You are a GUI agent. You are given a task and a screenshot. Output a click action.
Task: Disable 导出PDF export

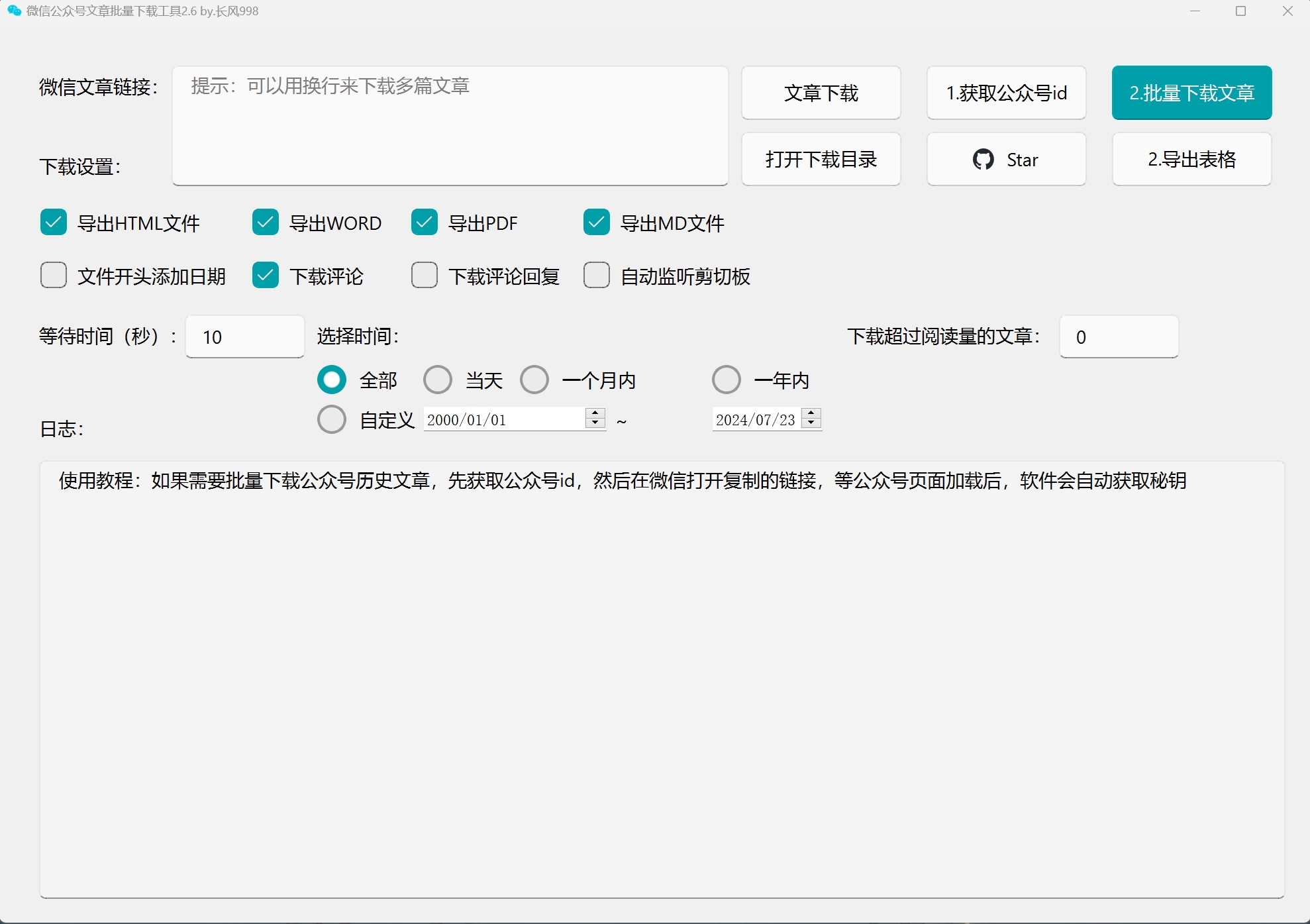425,223
